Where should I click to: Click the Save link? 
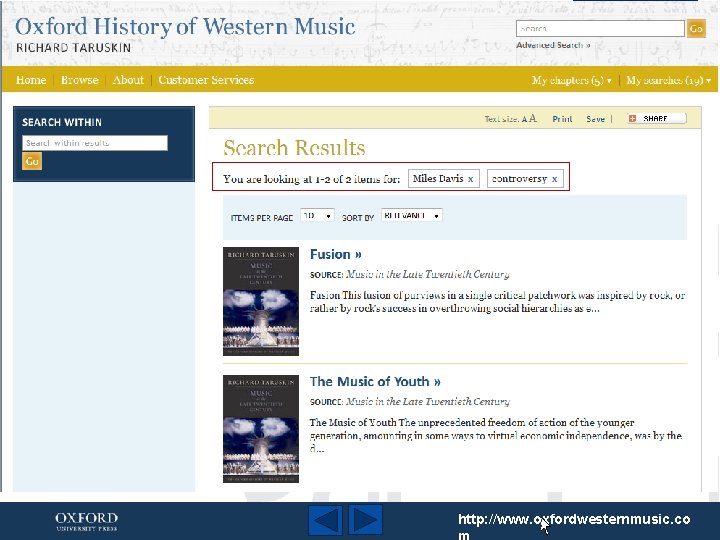pos(596,119)
